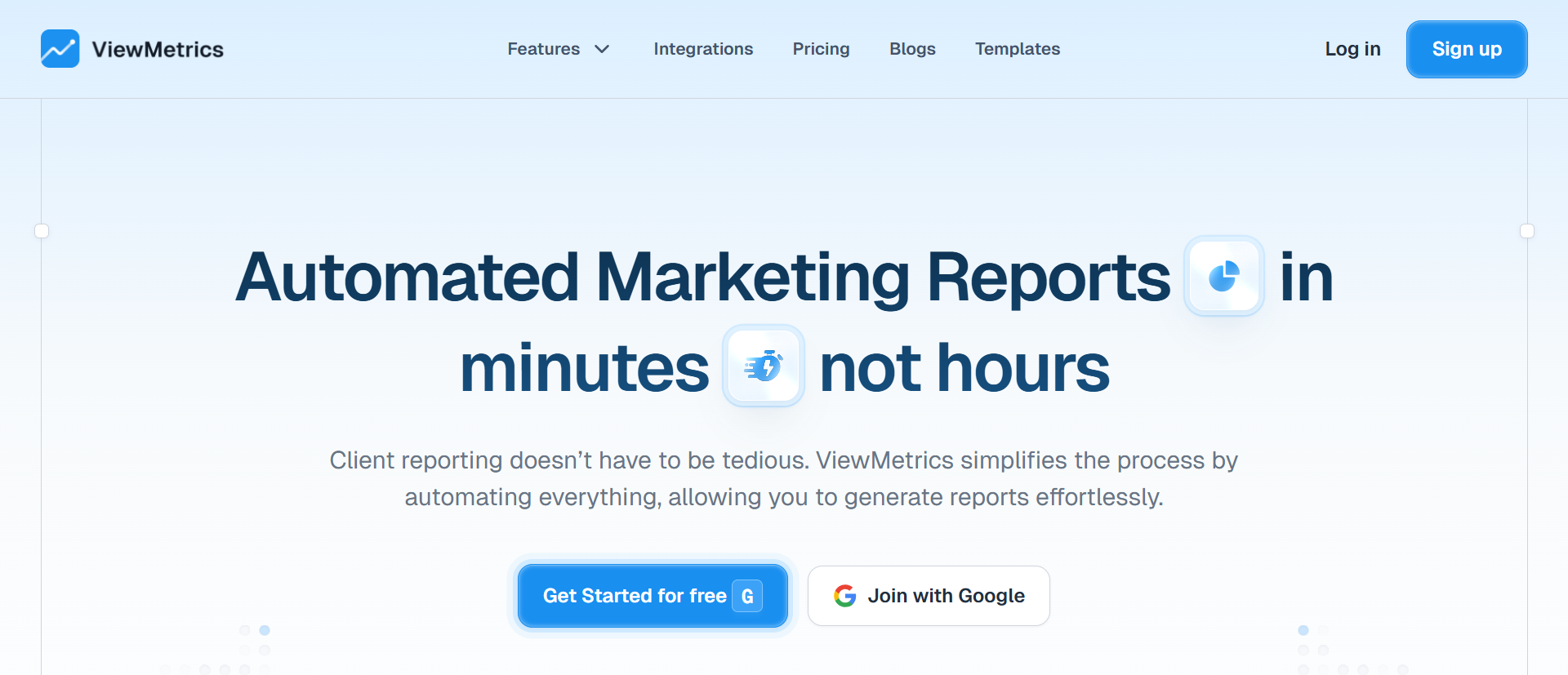1568x675 pixels.
Task: Open the Templates page
Action: (x=1017, y=49)
